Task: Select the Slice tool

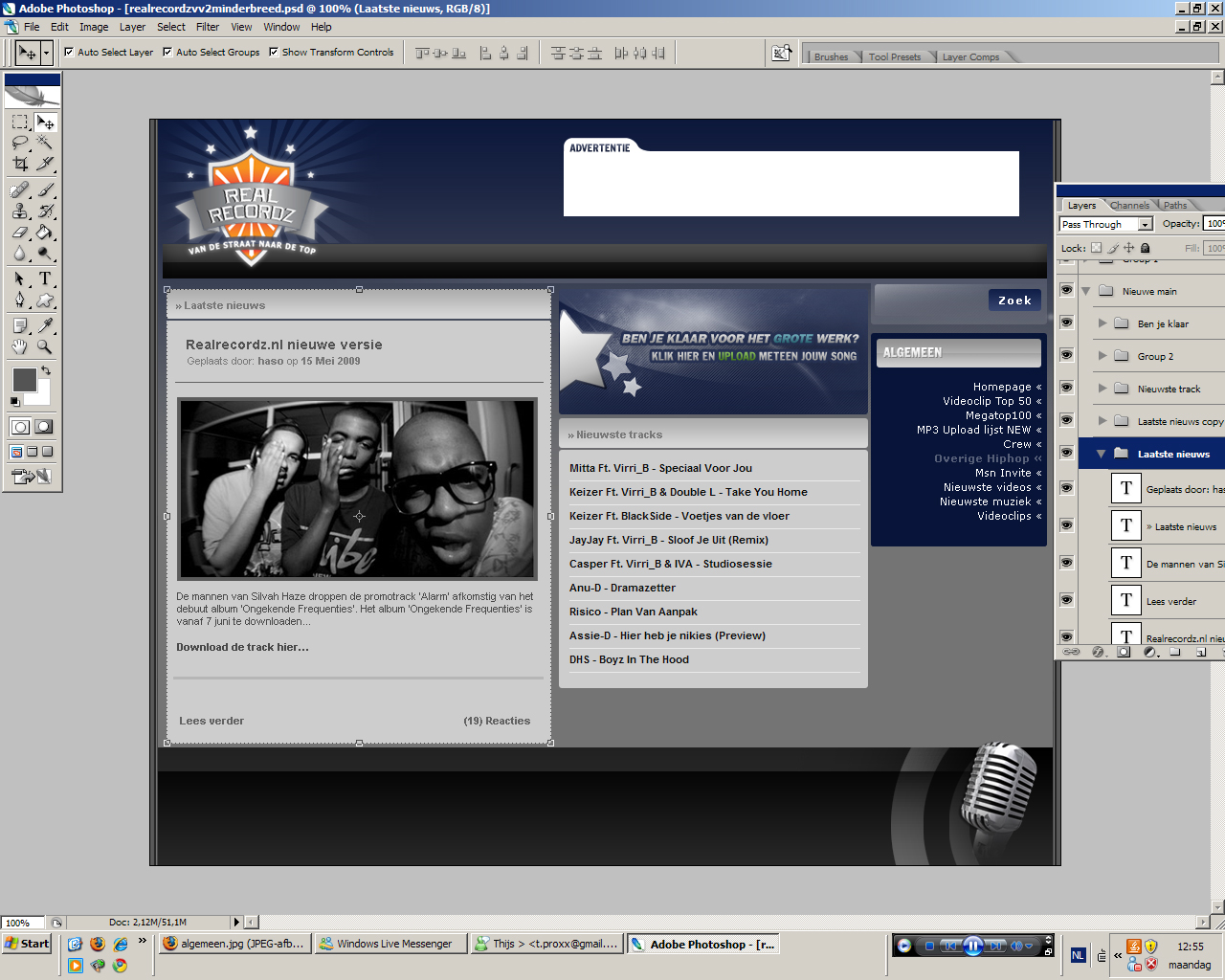Action: (x=45, y=164)
